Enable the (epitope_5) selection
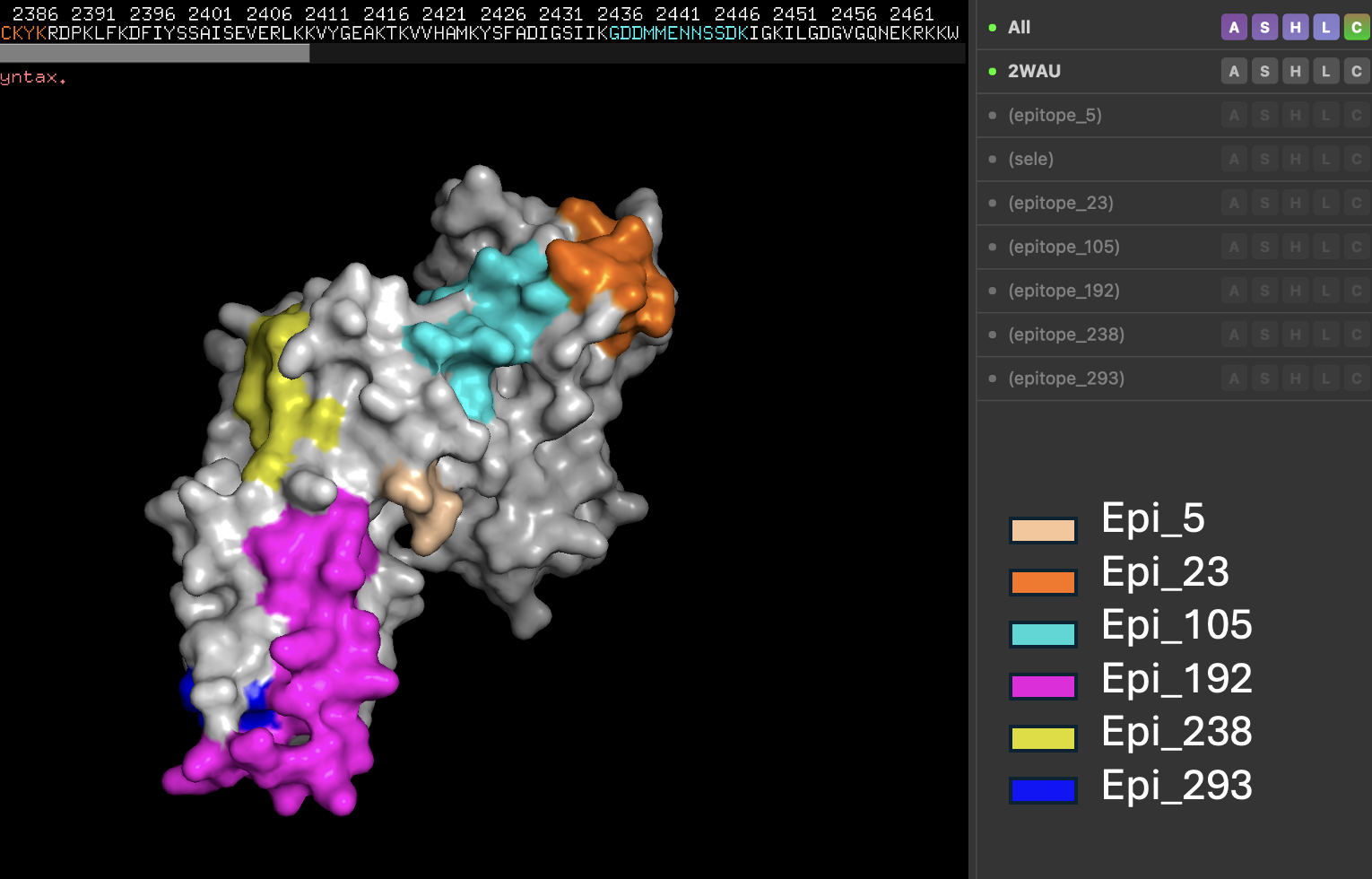This screenshot has height=879, width=1372. click(1055, 116)
